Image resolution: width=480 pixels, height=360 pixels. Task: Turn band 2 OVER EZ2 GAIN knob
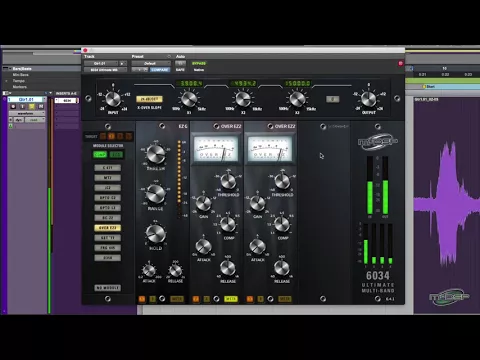(x=203, y=203)
